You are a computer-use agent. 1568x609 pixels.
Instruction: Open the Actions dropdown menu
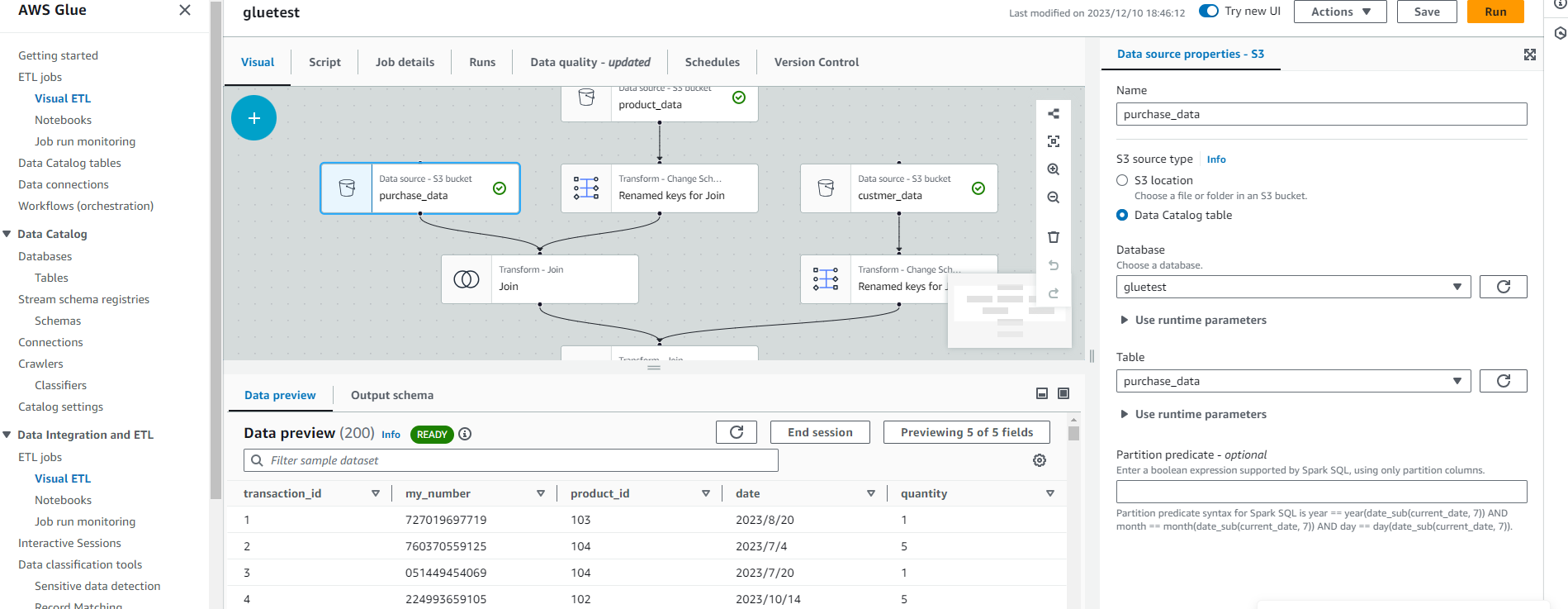pos(1340,12)
